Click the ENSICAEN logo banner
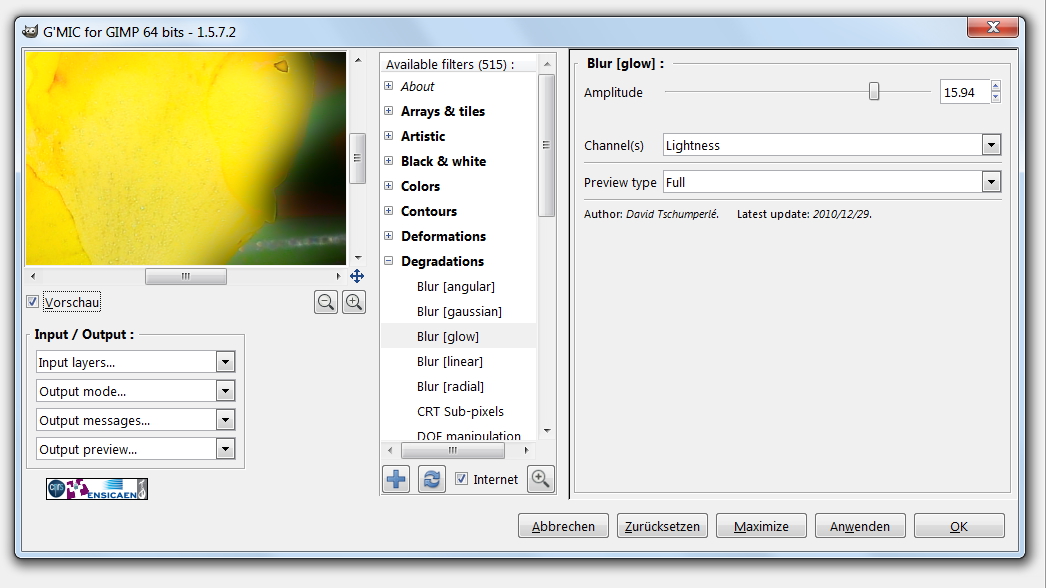The image size is (1046, 588). coord(97,489)
